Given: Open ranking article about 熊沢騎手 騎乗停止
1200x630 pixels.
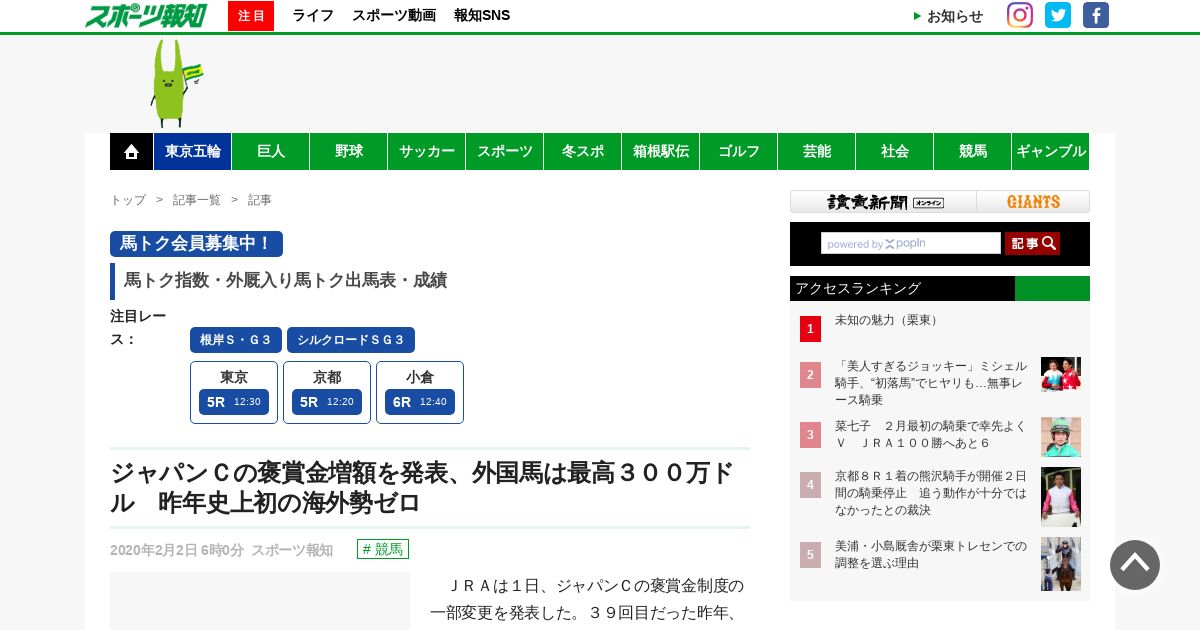Looking at the screenshot, I should click(931, 493).
